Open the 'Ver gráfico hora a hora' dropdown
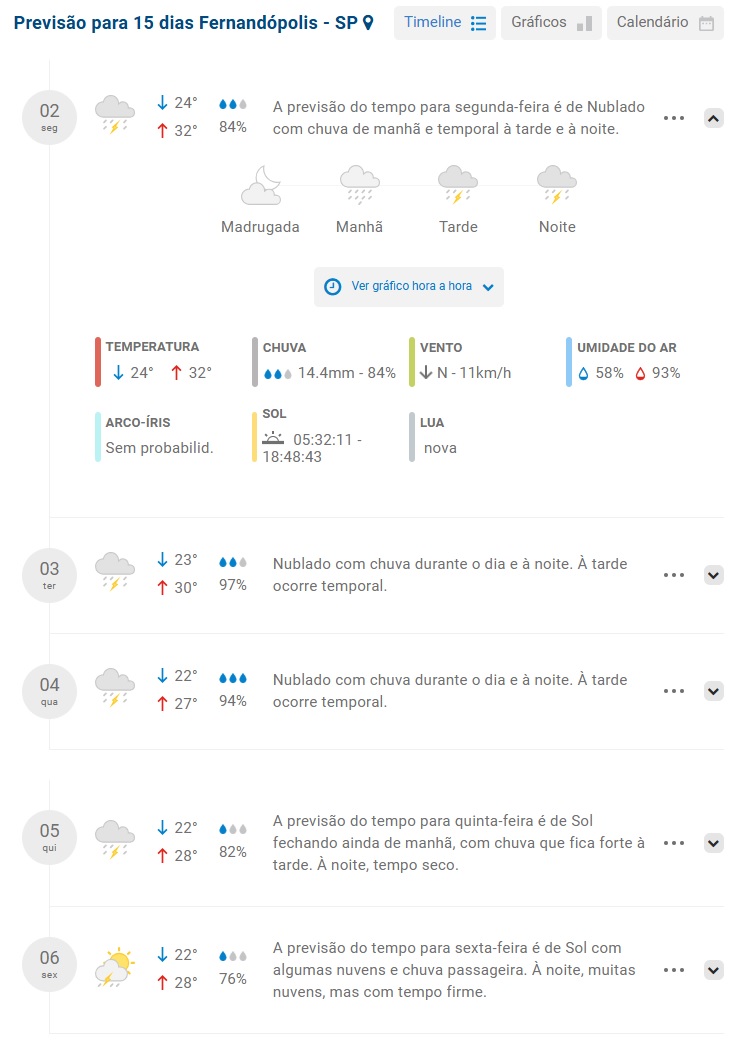The height and width of the screenshot is (1044, 744). pyautogui.click(x=409, y=286)
